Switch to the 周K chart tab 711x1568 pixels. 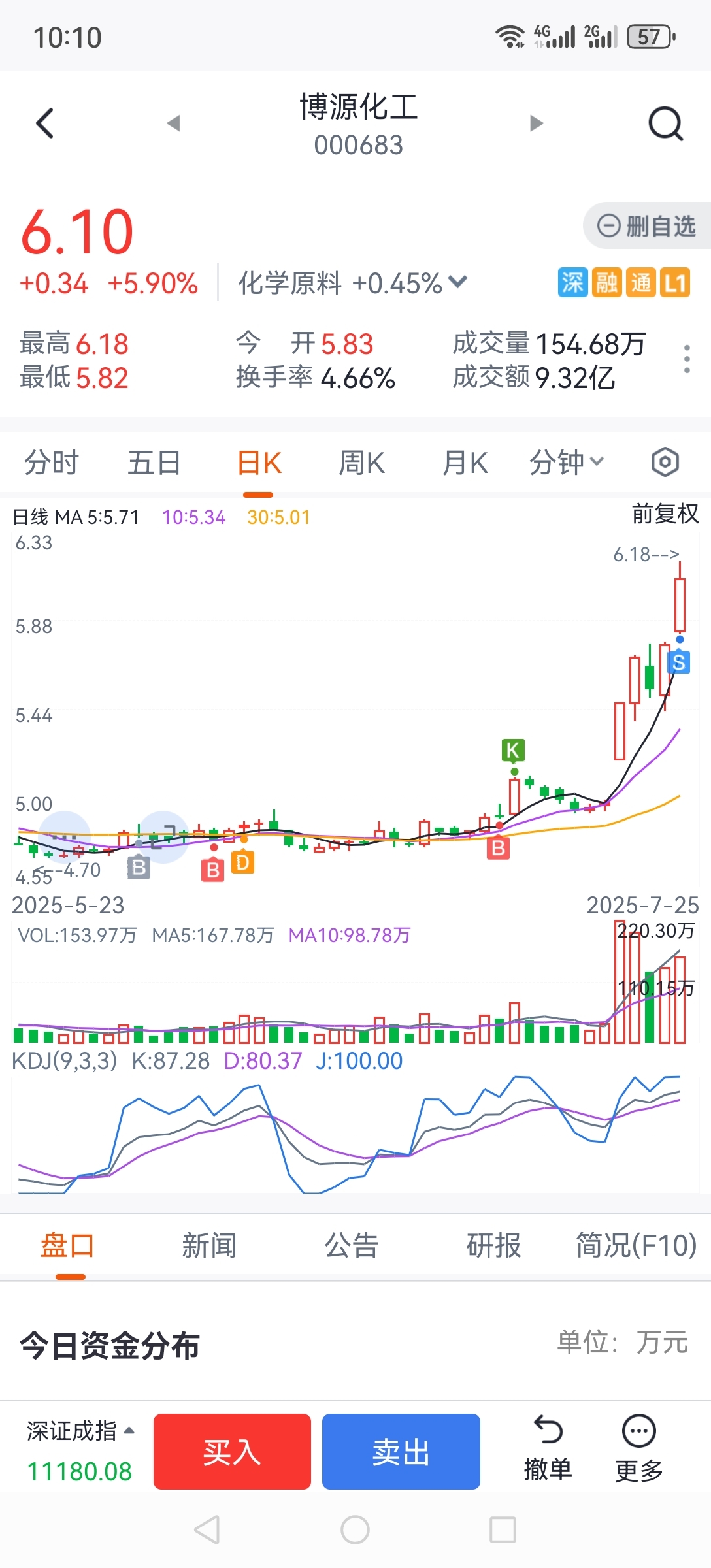[x=361, y=463]
